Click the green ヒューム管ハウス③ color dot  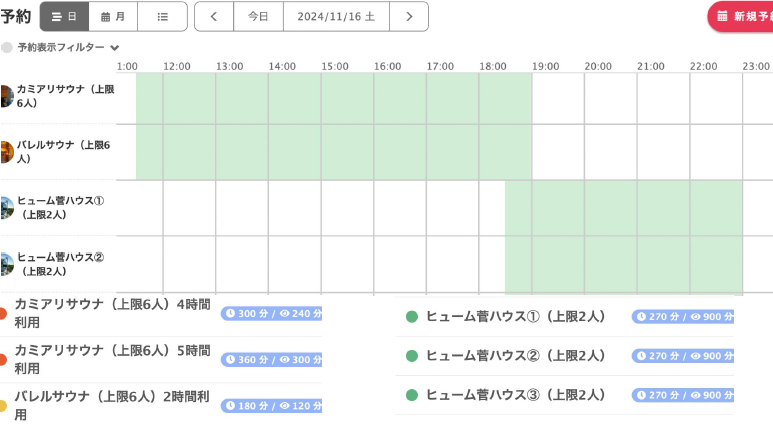pos(412,395)
